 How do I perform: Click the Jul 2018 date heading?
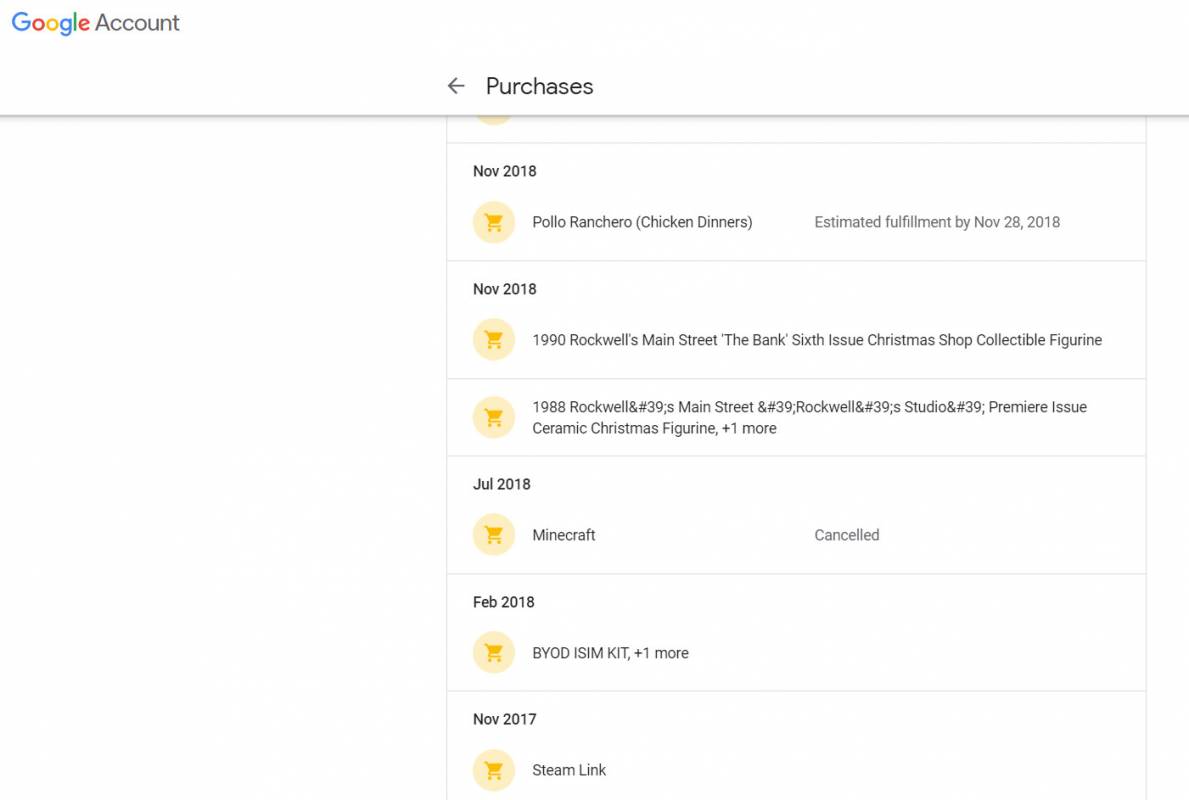(x=501, y=484)
